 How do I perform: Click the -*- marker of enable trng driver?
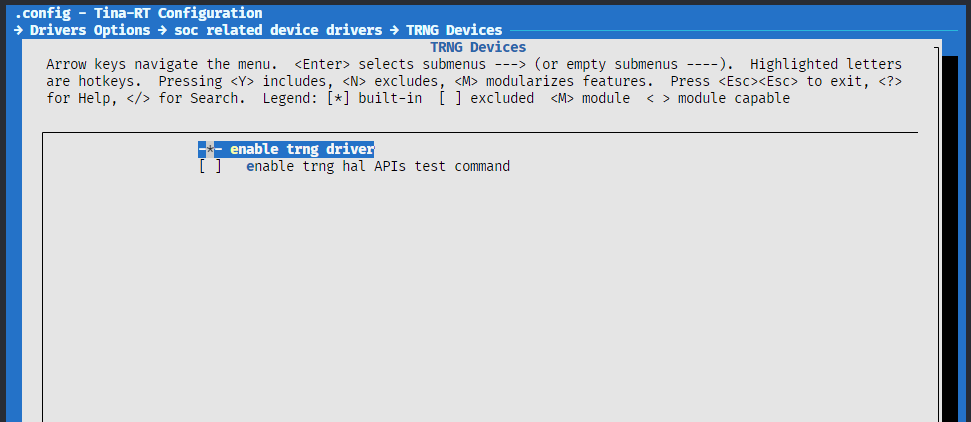[x=210, y=149]
